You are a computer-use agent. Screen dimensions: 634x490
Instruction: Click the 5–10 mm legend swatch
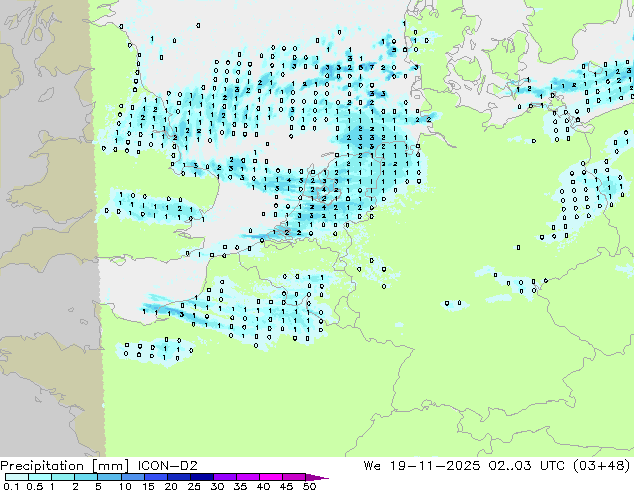click(x=109, y=477)
